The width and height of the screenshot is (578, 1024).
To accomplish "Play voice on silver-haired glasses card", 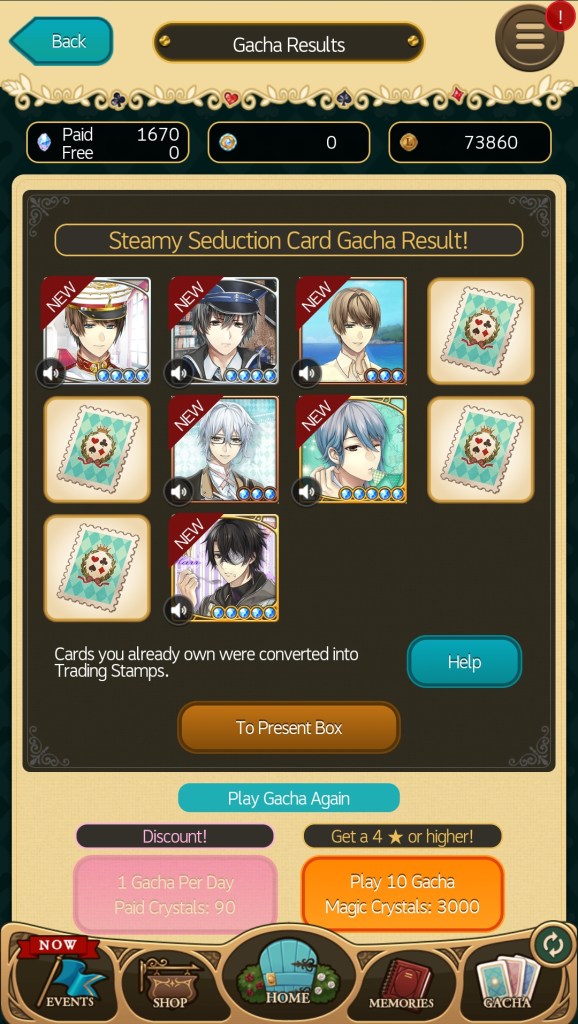I will click(178, 492).
